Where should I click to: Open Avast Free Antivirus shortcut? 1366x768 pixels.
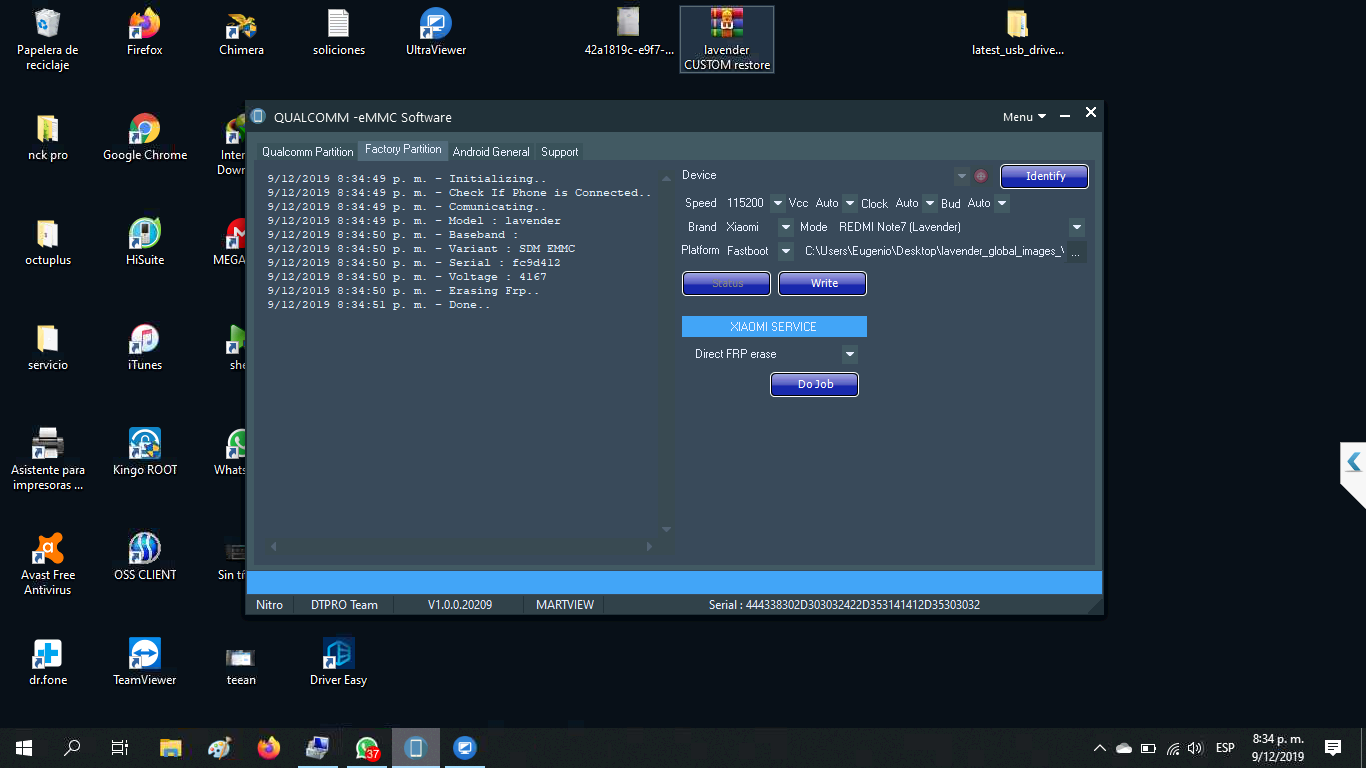click(x=47, y=564)
